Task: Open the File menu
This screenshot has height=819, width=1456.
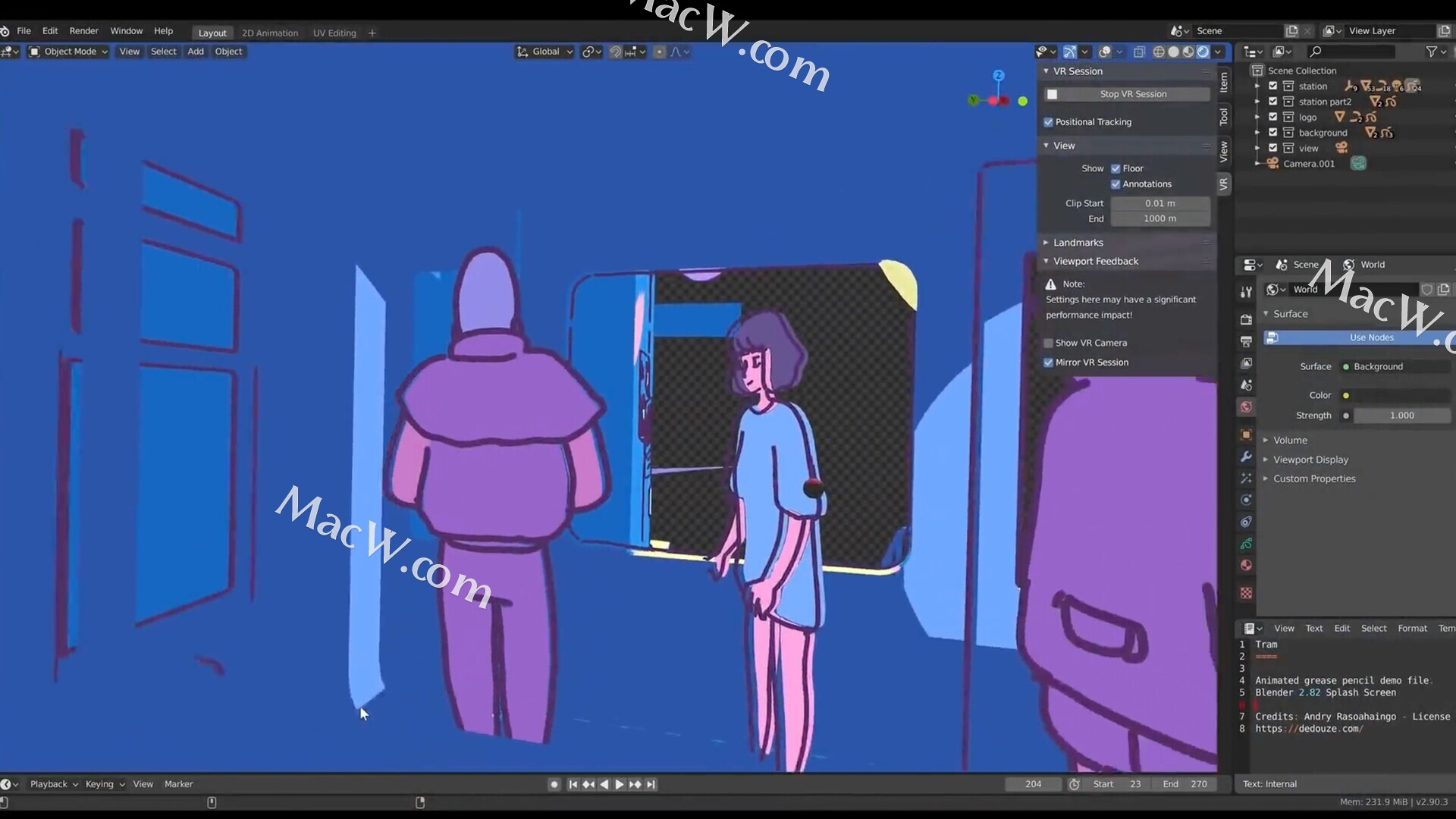Action: click(24, 31)
